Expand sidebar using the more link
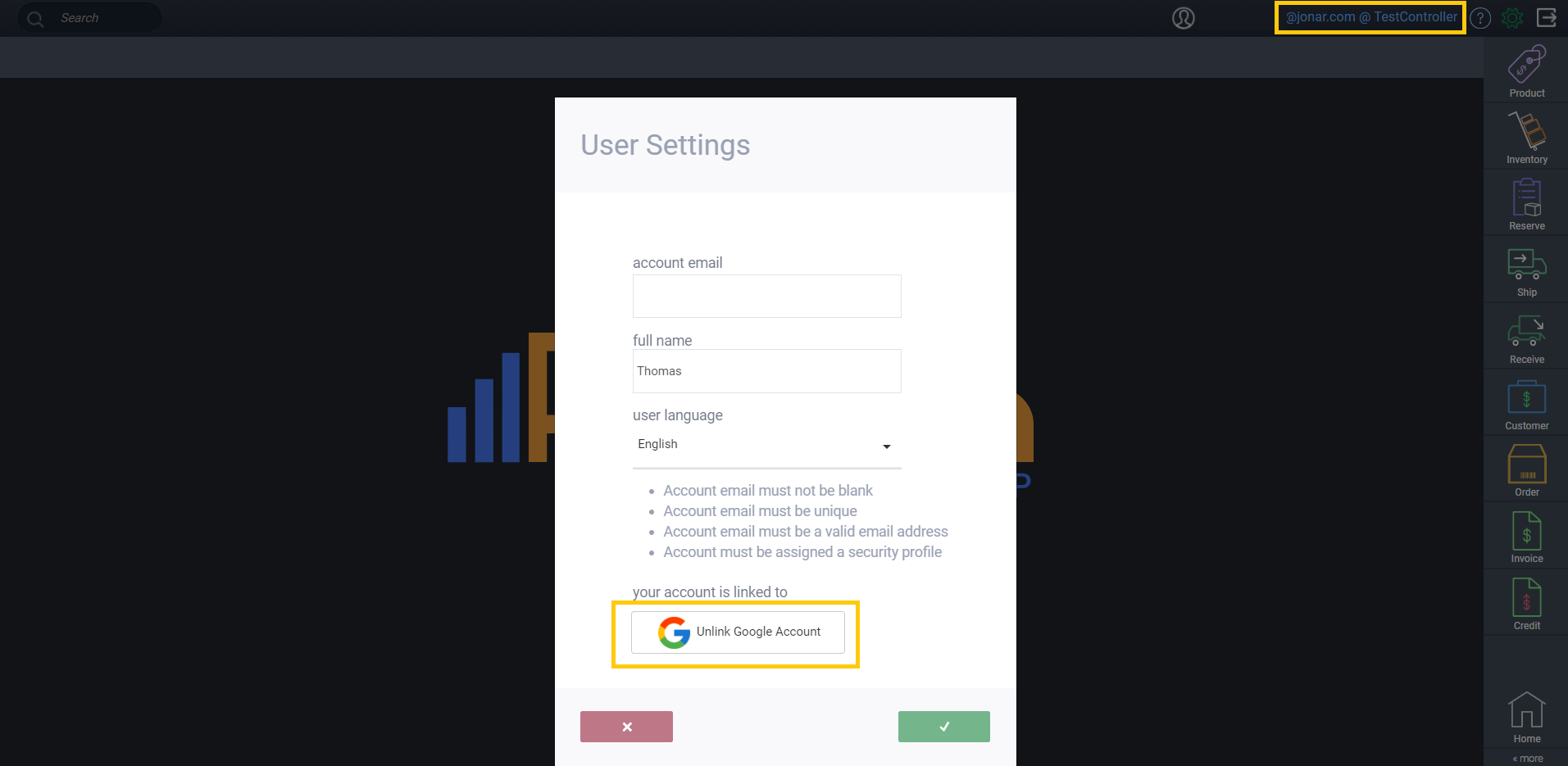1568x766 pixels. [1528, 759]
